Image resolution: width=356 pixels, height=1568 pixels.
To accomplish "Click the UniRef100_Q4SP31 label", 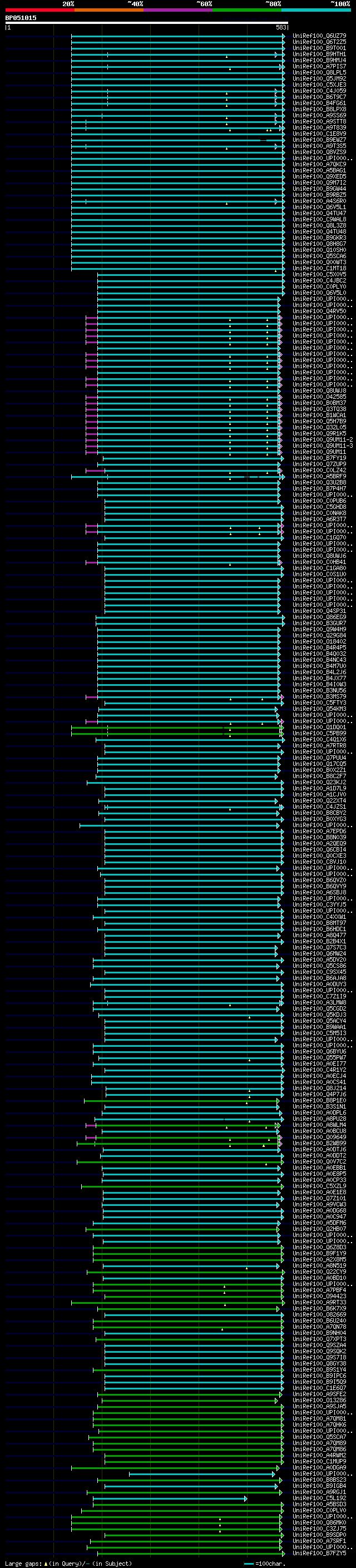I will click(319, 611).
